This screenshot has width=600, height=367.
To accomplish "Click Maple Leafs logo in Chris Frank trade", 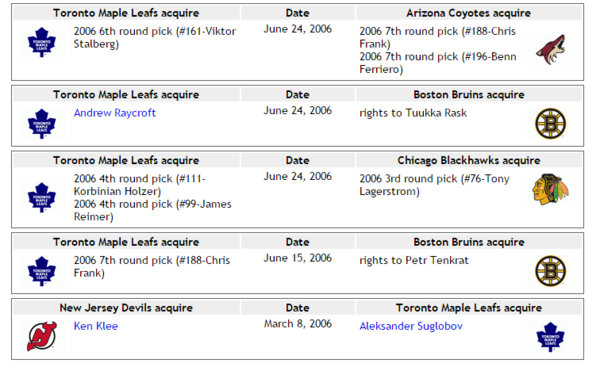I will pyautogui.click(x=42, y=271).
